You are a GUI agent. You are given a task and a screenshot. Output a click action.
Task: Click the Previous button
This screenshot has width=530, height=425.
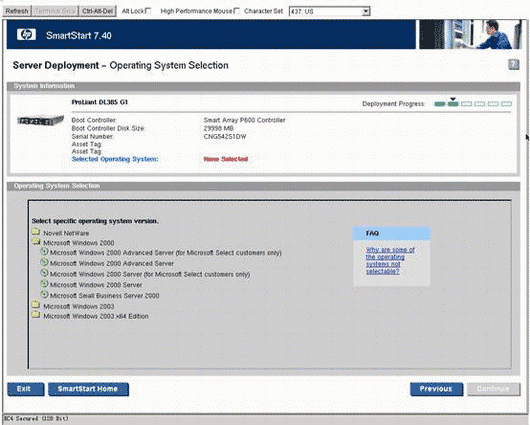point(436,389)
